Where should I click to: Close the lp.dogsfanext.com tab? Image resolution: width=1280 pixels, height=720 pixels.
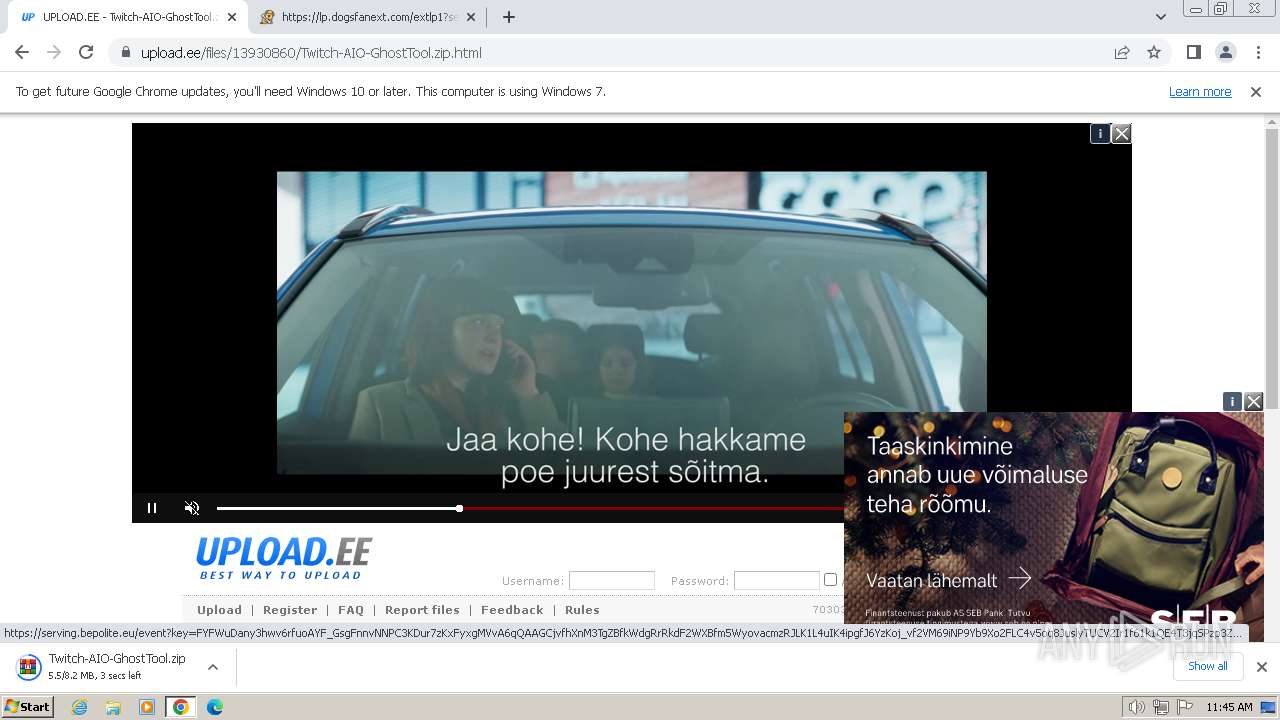471,17
